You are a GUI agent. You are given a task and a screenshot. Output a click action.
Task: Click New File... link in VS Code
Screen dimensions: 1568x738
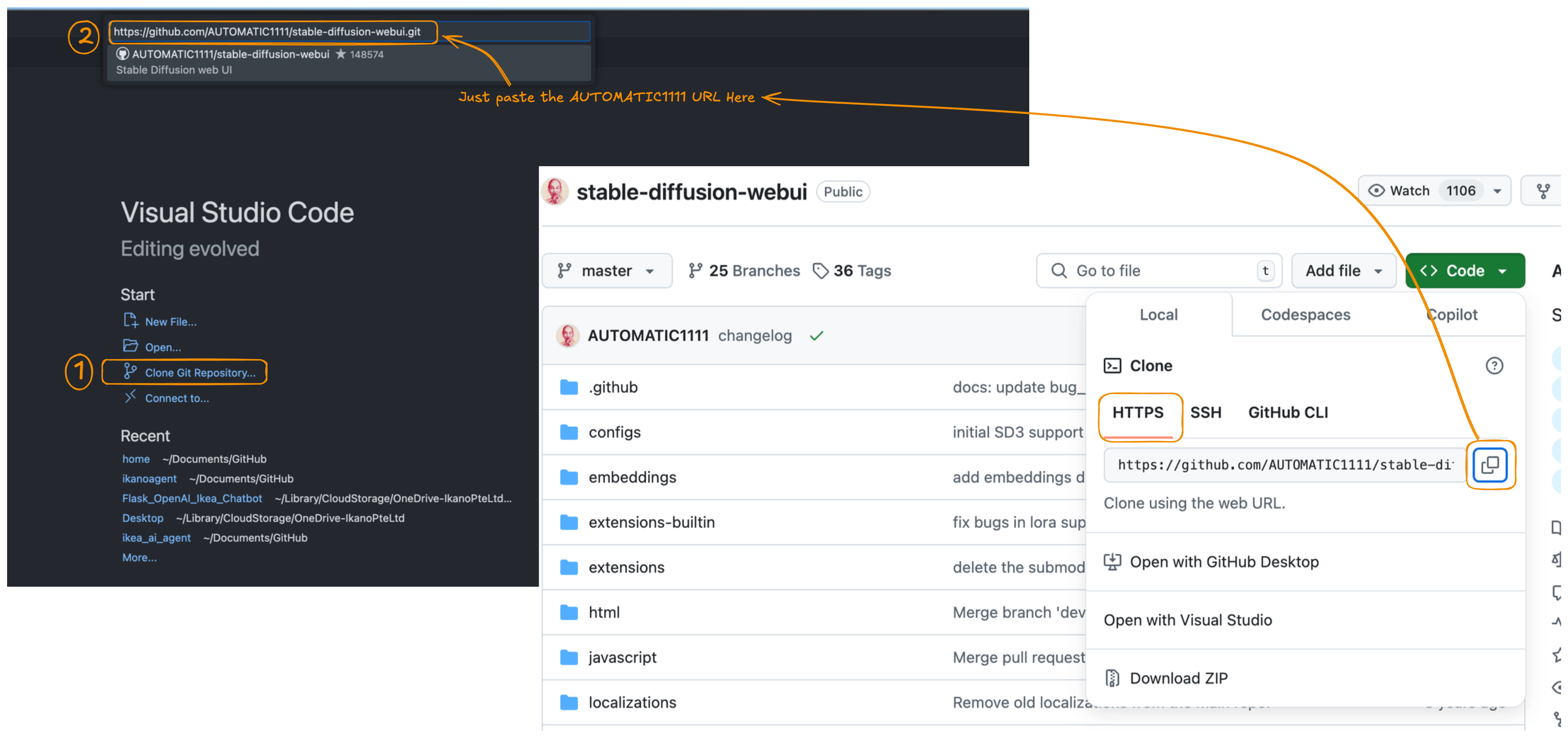coord(170,322)
